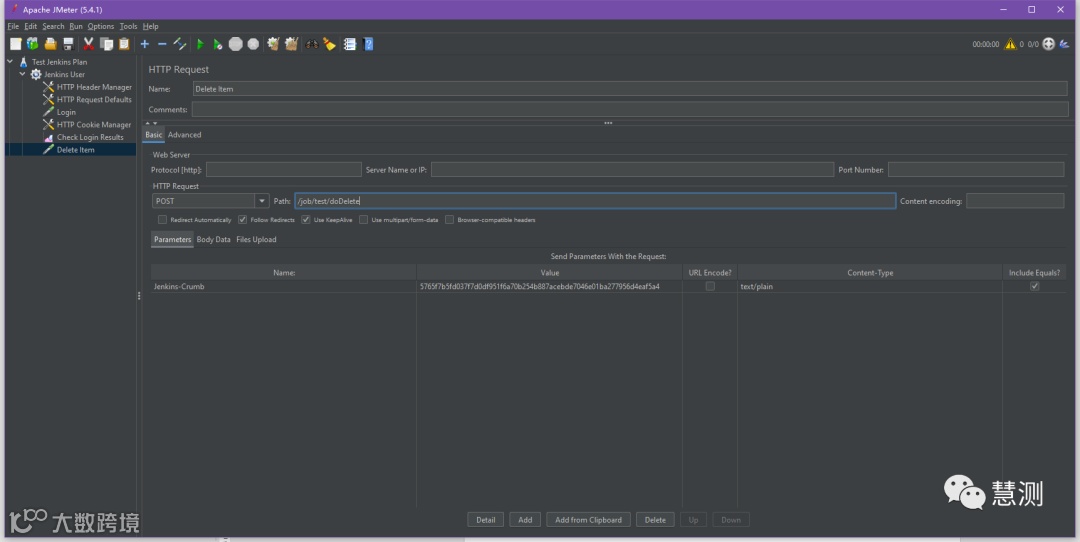Click the Comments input field
The width and height of the screenshot is (1080, 542).
point(630,110)
